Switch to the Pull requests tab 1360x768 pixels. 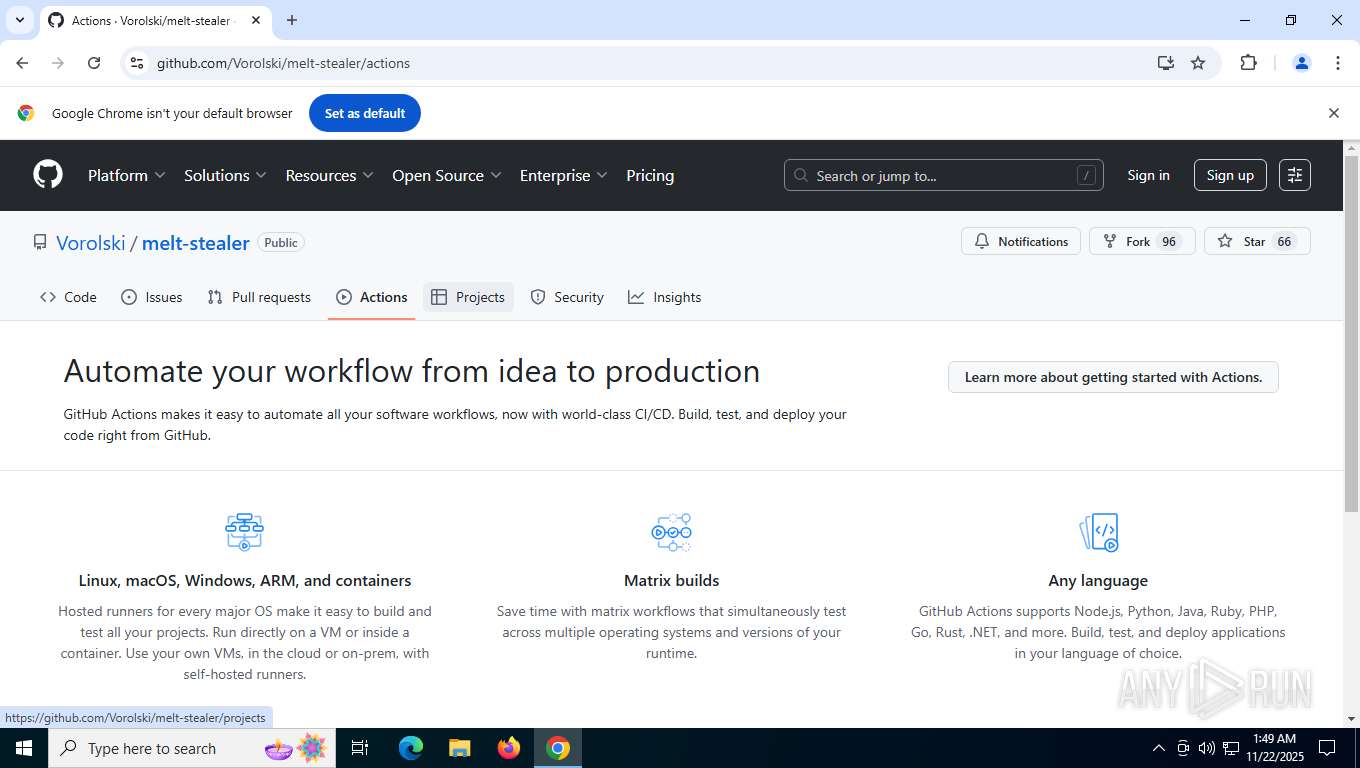(259, 297)
